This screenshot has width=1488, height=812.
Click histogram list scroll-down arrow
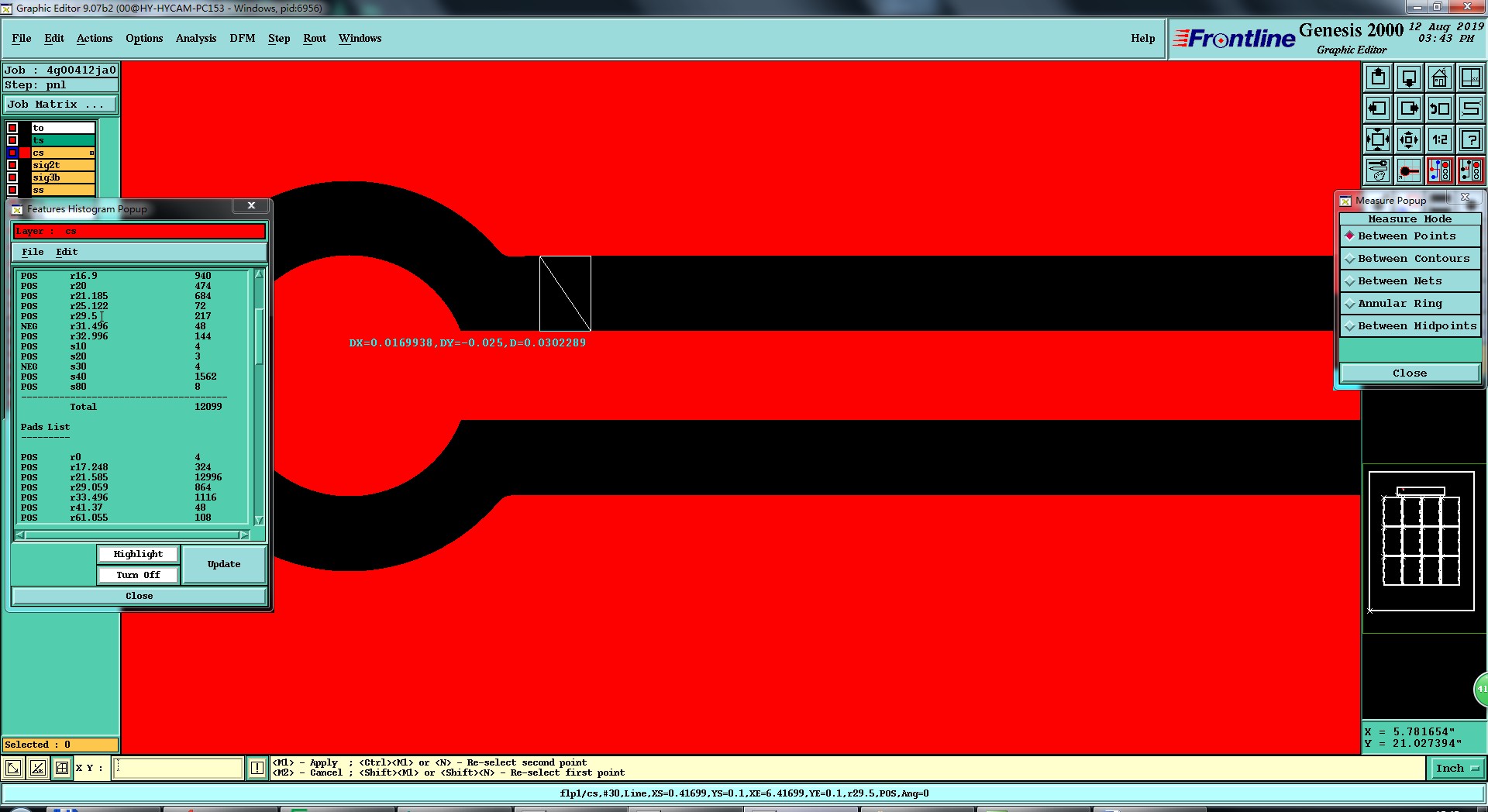coord(259,521)
